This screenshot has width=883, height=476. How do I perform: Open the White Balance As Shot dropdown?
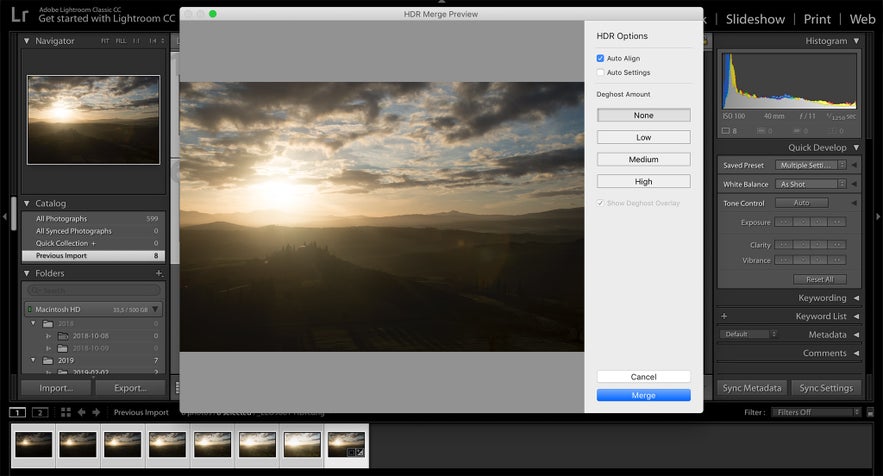click(811, 185)
